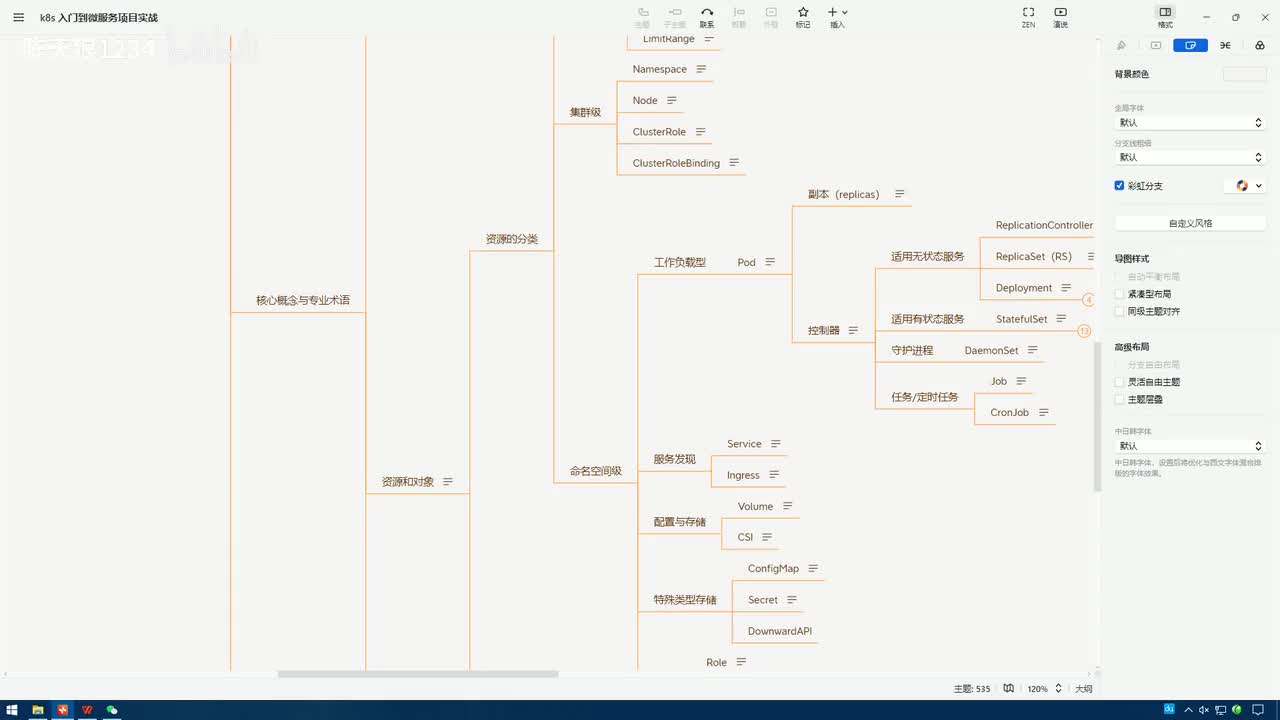Viewport: 1280px width, 720px height.
Task: Open note icon on Secret topic
Action: coord(791,600)
